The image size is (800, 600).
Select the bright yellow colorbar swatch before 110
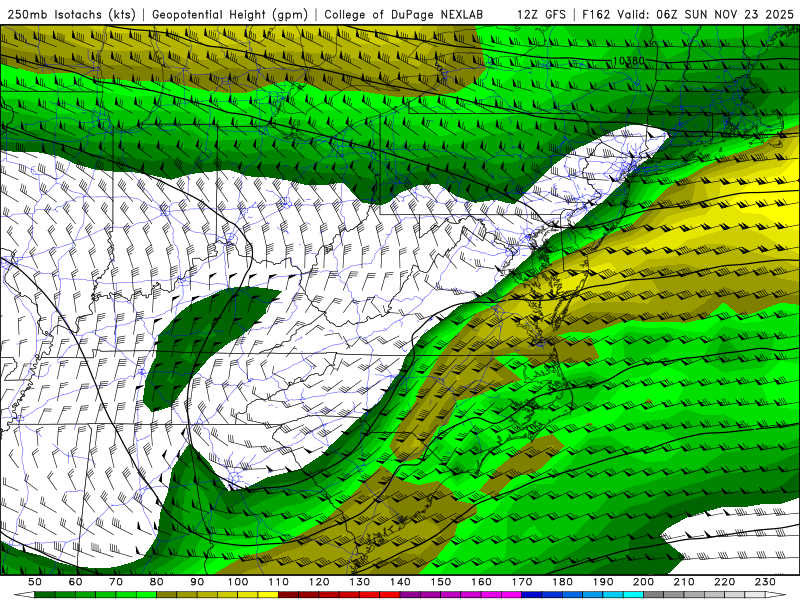(x=268, y=595)
